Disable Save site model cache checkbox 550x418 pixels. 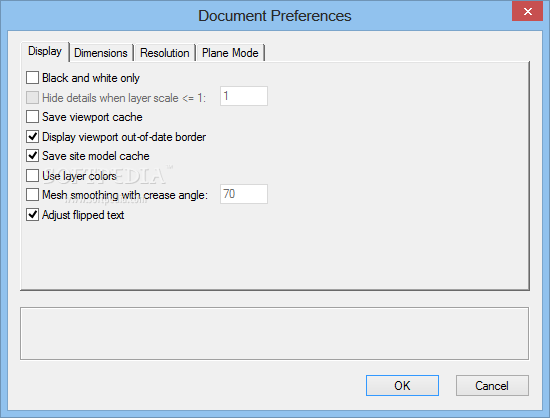pos(32,155)
